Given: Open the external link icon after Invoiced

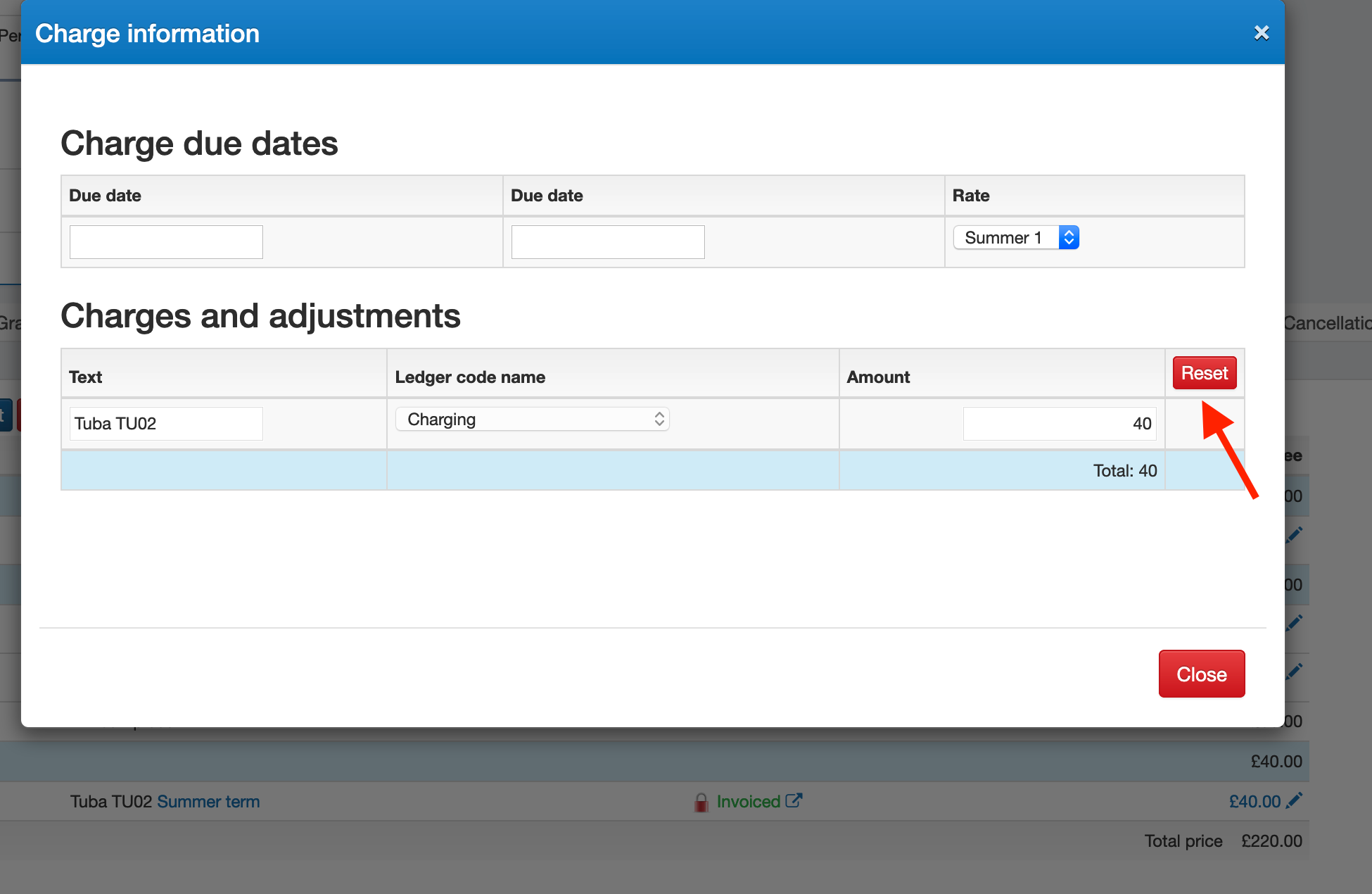Looking at the screenshot, I should click(x=794, y=800).
